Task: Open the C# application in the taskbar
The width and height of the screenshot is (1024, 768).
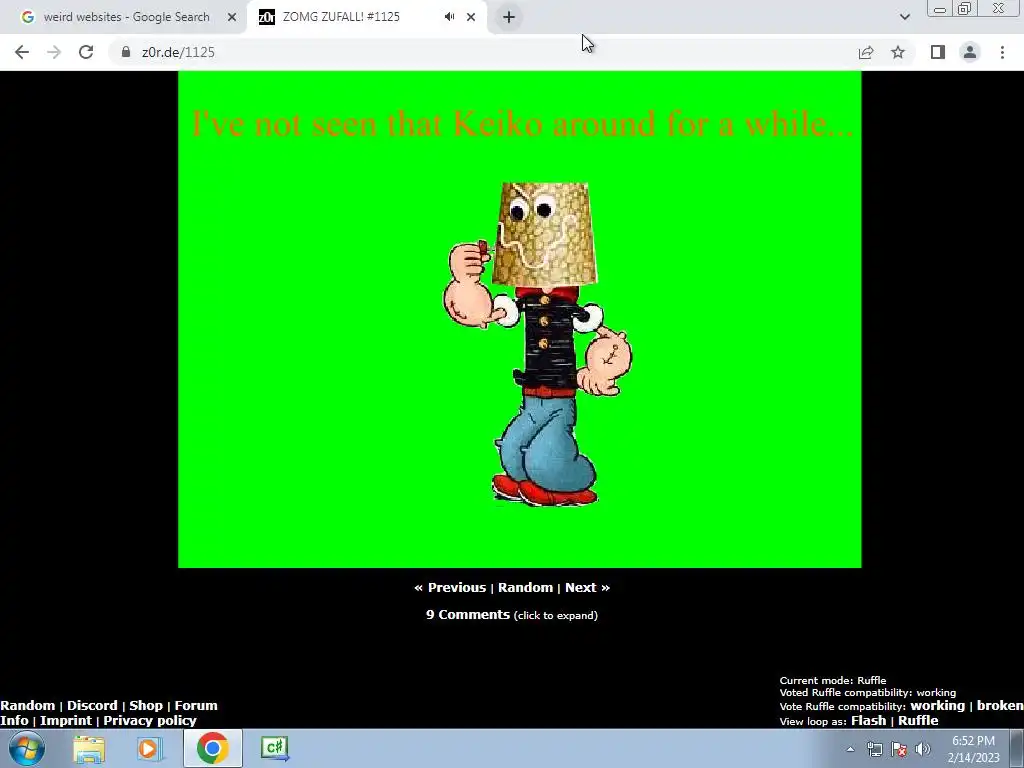Action: click(274, 748)
